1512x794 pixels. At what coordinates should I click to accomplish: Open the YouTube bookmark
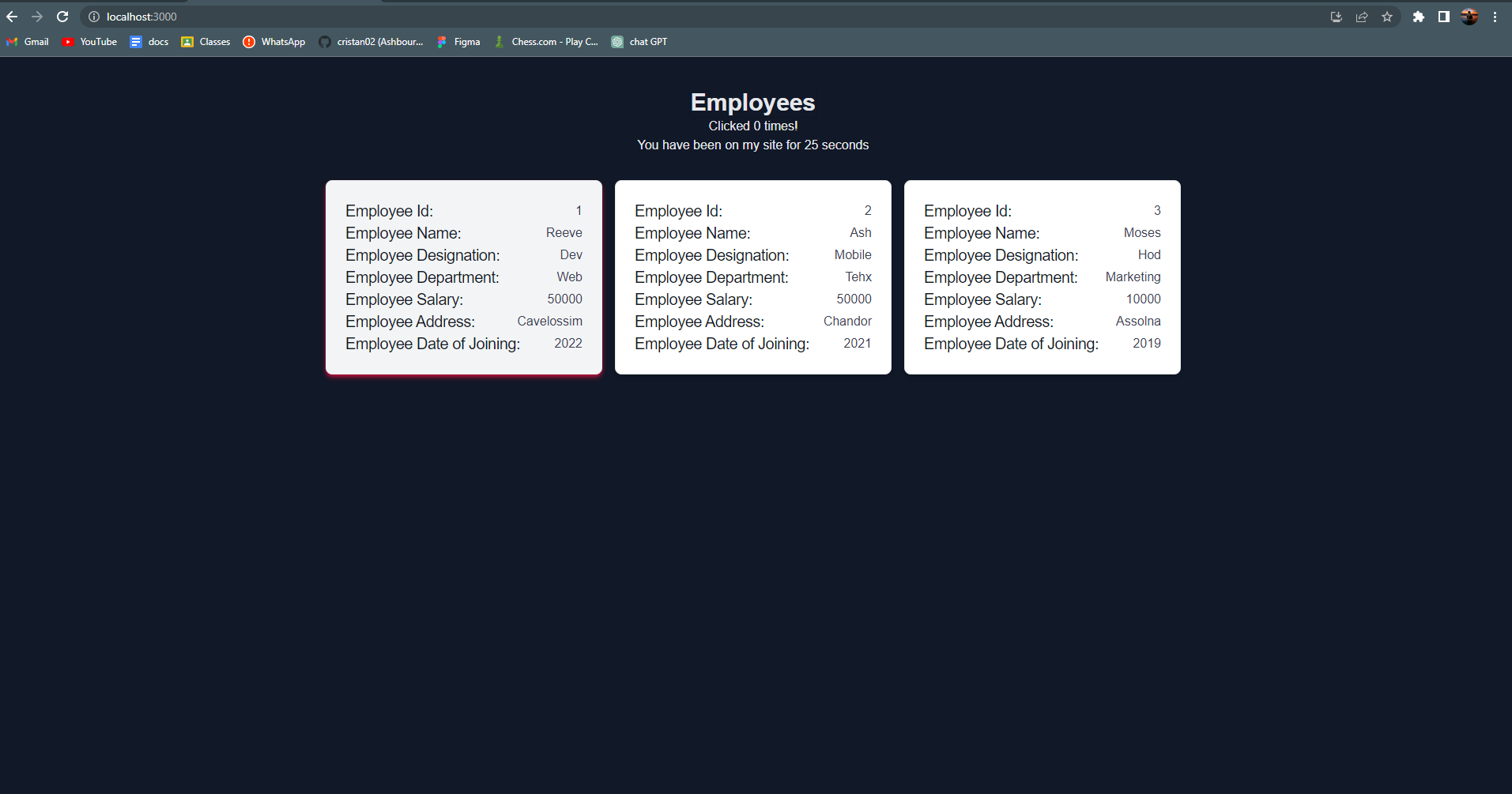coord(89,41)
